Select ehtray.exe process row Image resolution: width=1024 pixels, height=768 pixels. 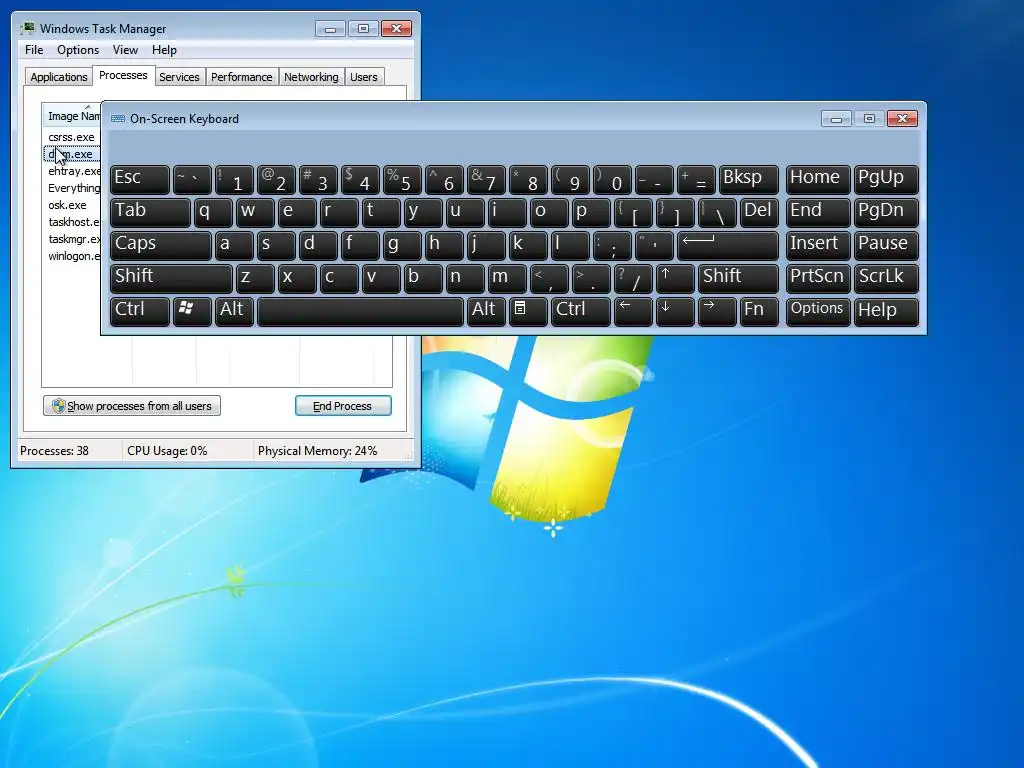click(72, 171)
